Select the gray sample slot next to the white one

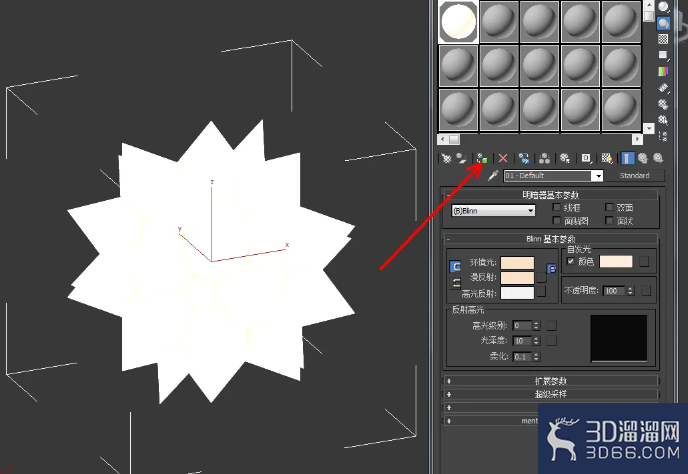(499, 22)
